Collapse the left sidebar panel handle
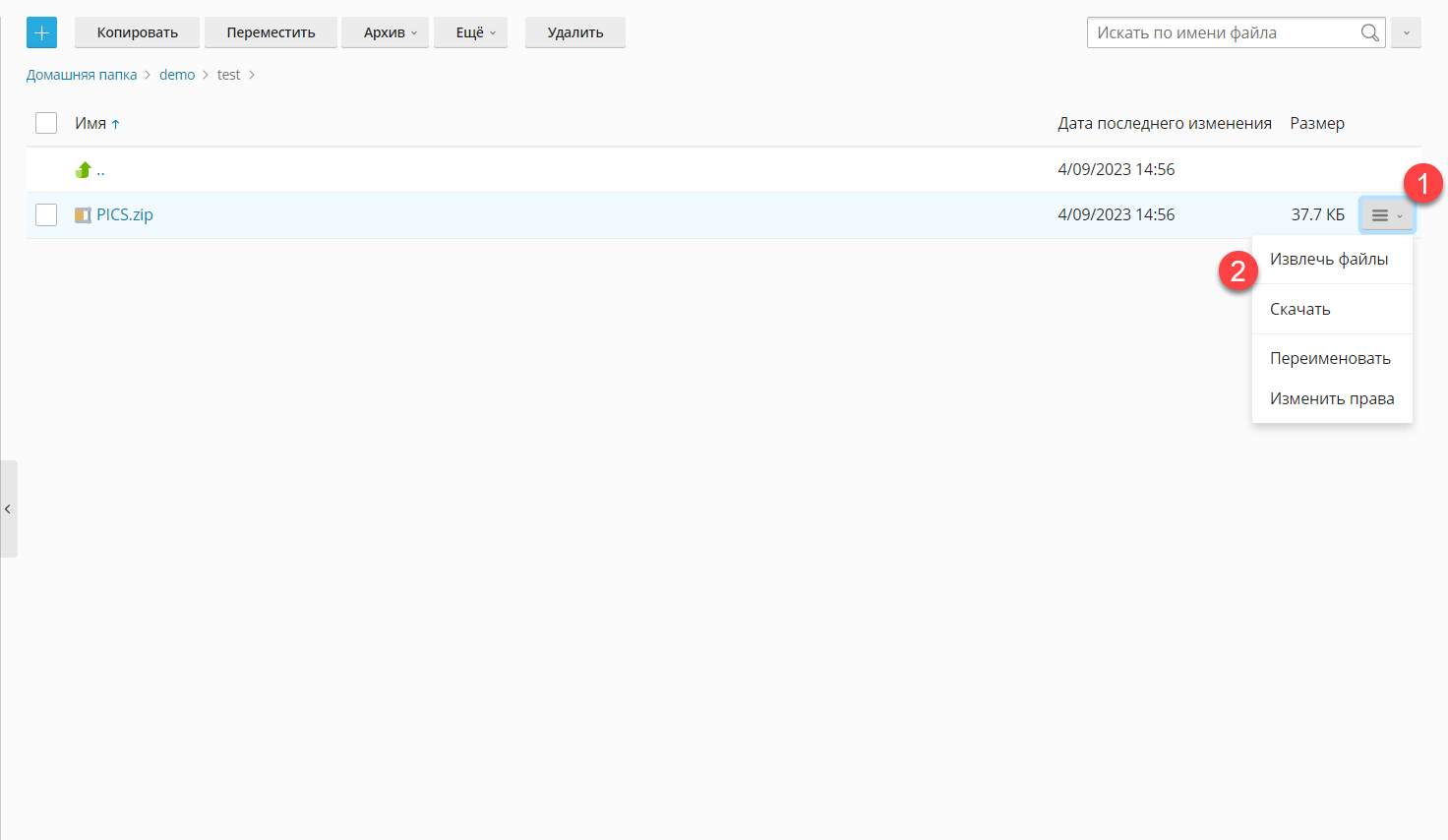 pyautogui.click(x=8, y=509)
